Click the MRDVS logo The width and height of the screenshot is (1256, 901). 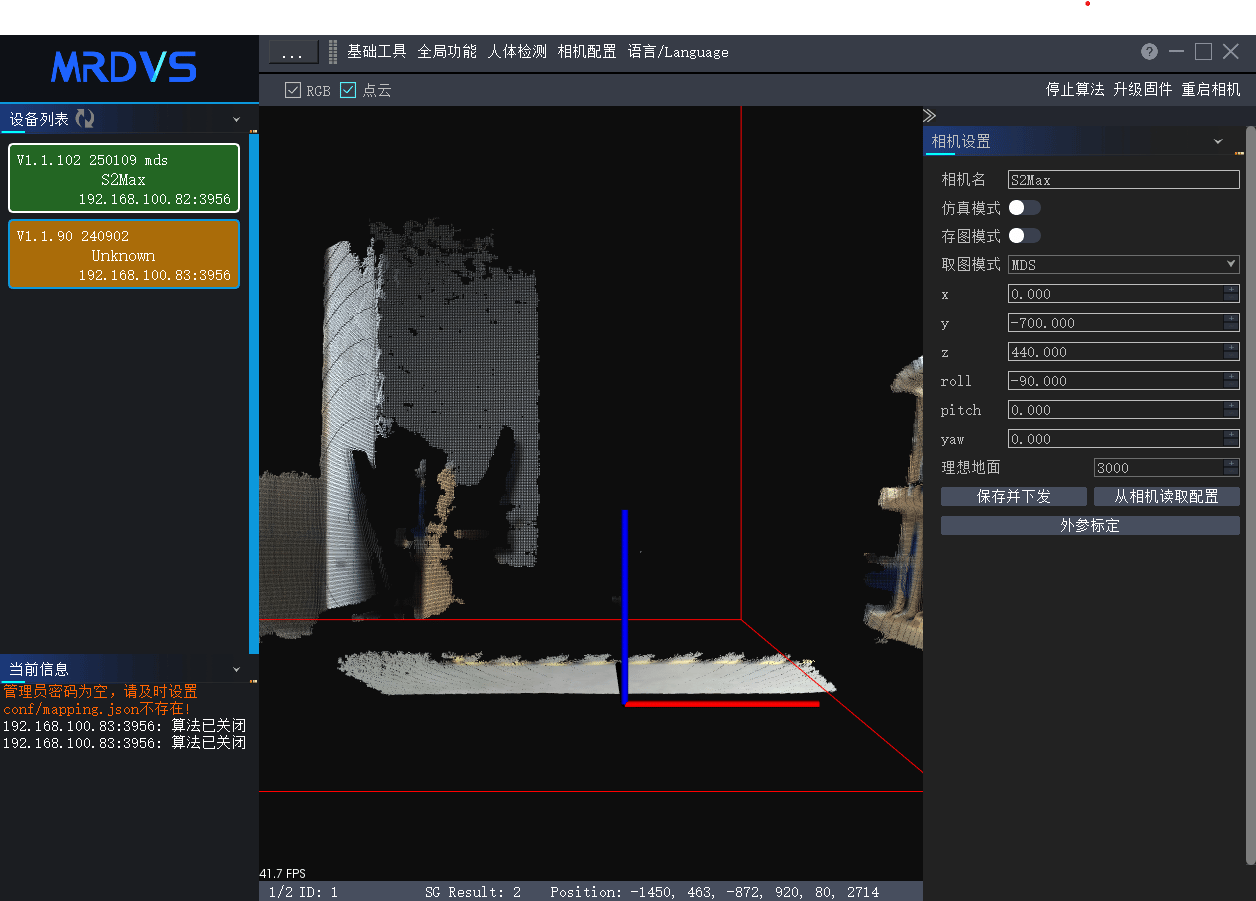click(124, 67)
